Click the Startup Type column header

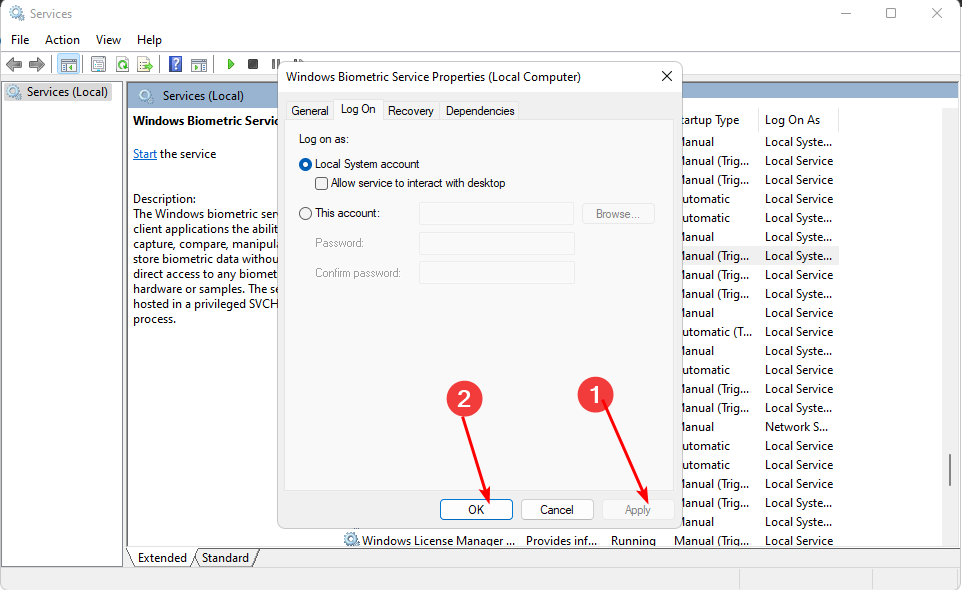(x=719, y=120)
